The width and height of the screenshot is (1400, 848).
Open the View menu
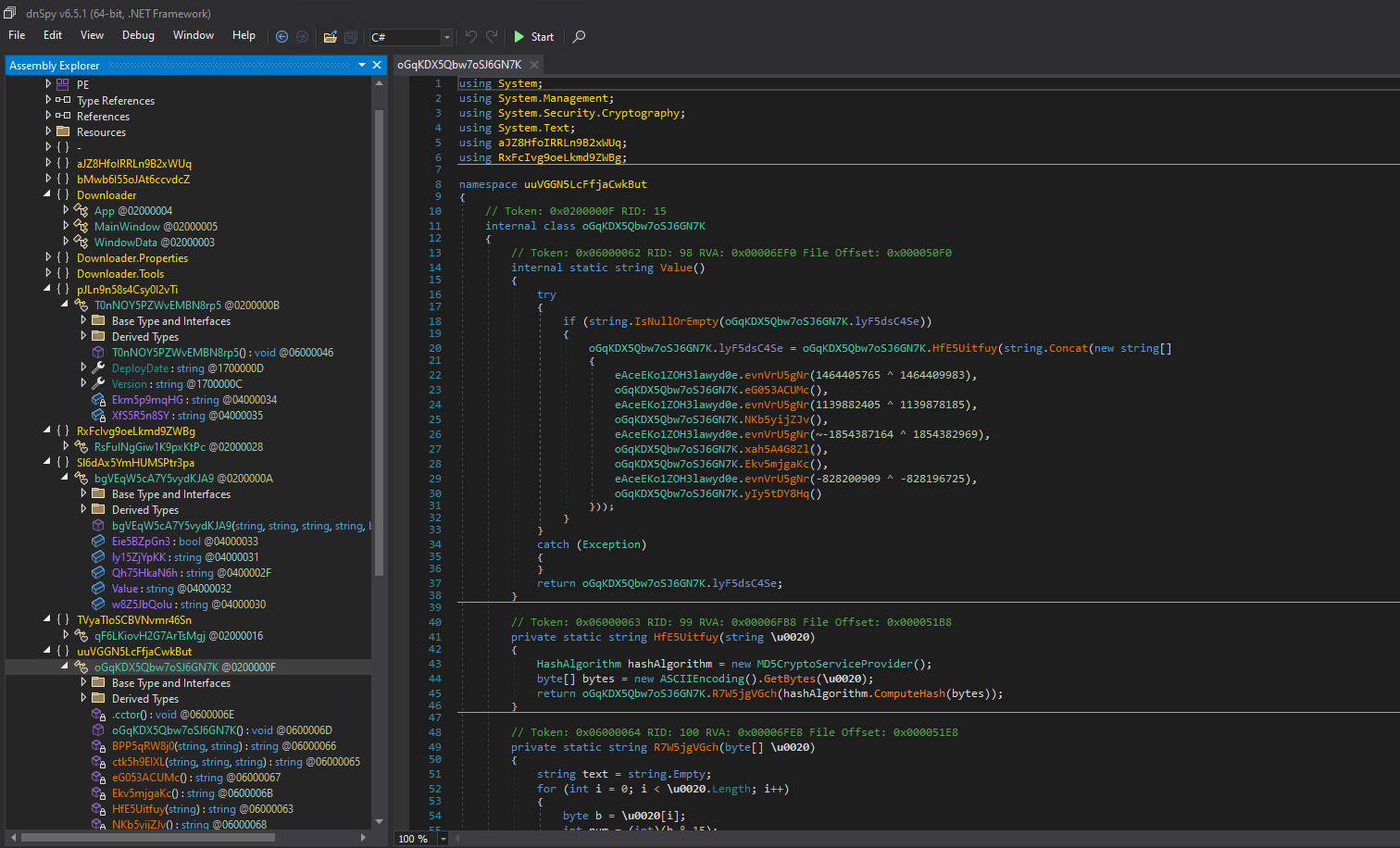[93, 35]
